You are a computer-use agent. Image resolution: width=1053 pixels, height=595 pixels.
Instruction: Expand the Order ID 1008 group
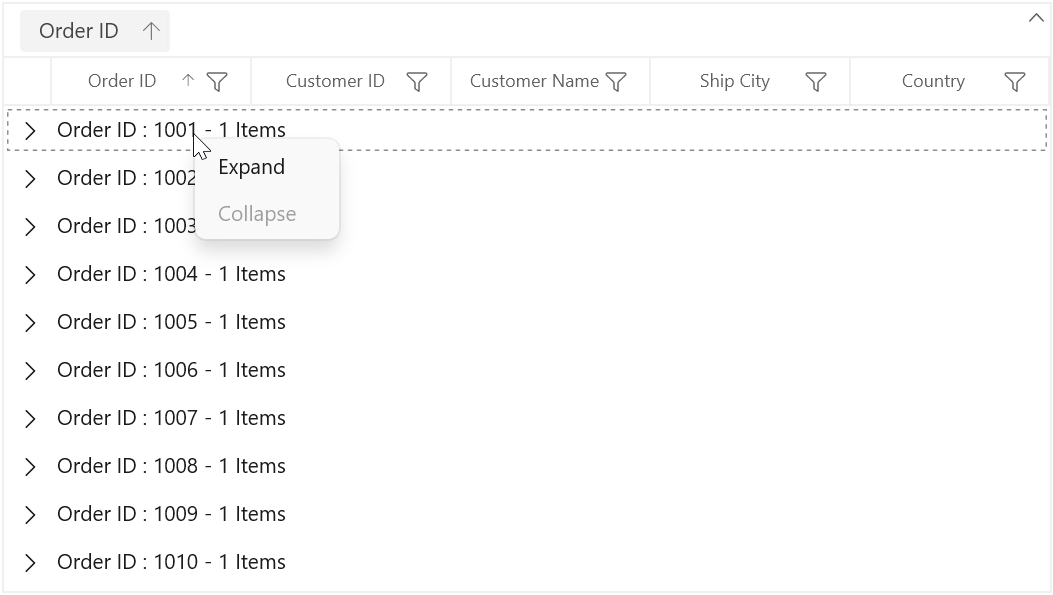[x=30, y=467]
